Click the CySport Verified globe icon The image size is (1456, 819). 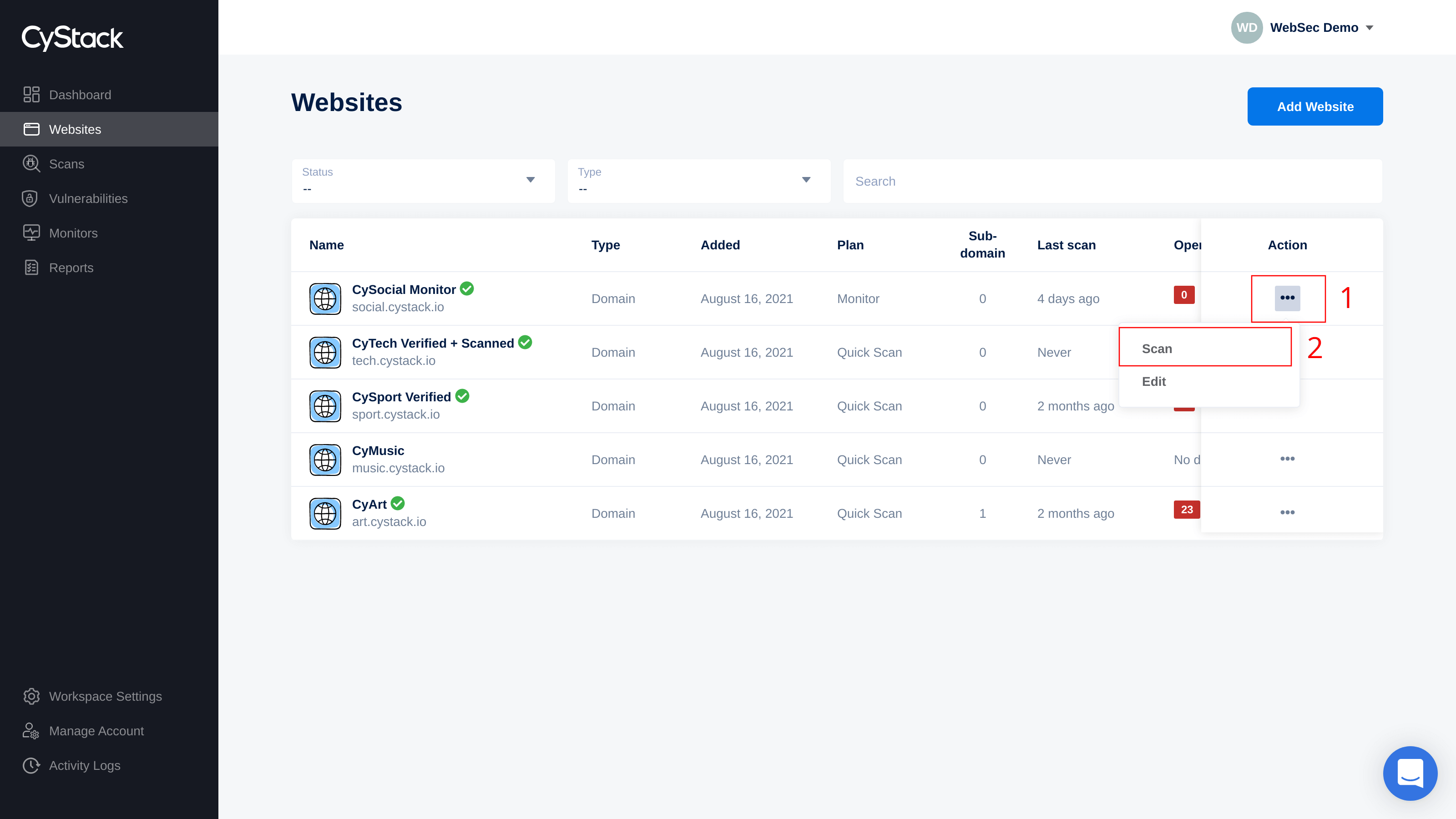tap(325, 406)
